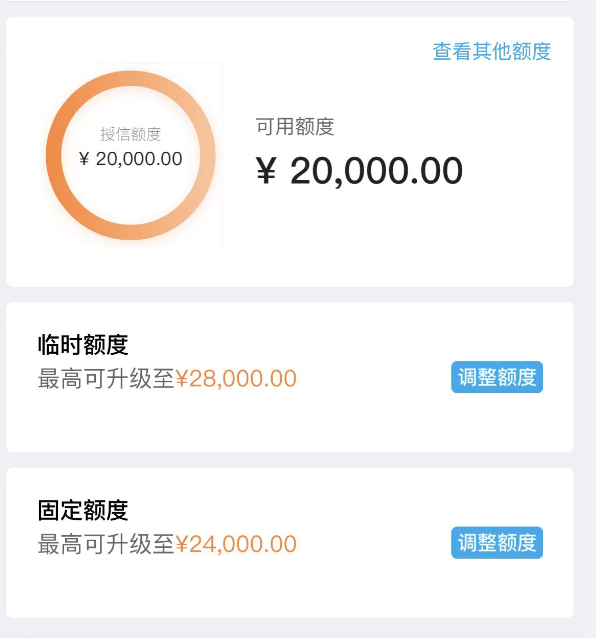Click the orange ¥24,000.00 upgrade amount
This screenshot has width=596, height=638.
236,544
